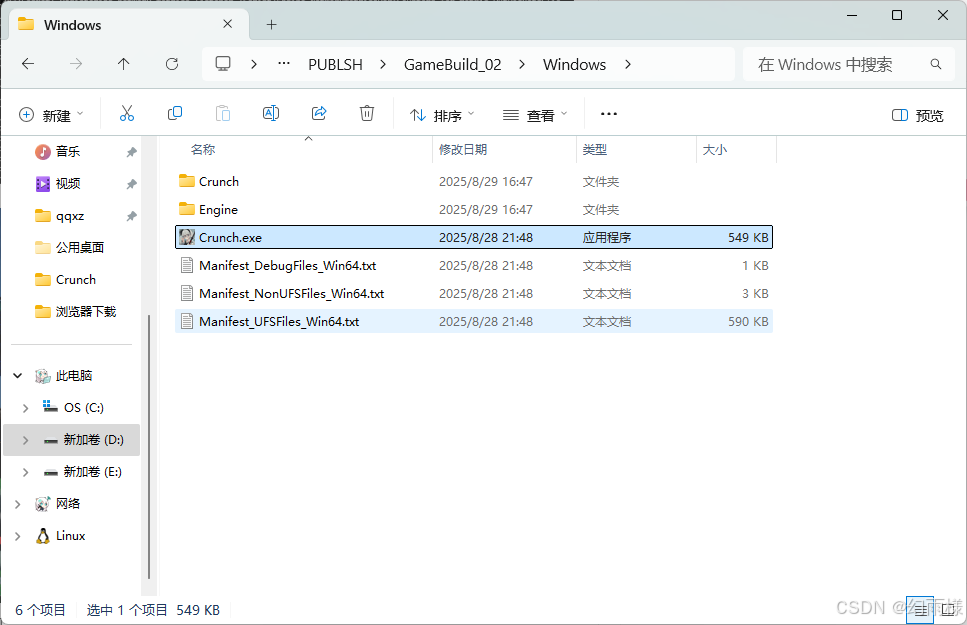Select Manifest_UFSFiles_Win64.txt file
The height and width of the screenshot is (625, 967).
pyautogui.click(x=474, y=321)
